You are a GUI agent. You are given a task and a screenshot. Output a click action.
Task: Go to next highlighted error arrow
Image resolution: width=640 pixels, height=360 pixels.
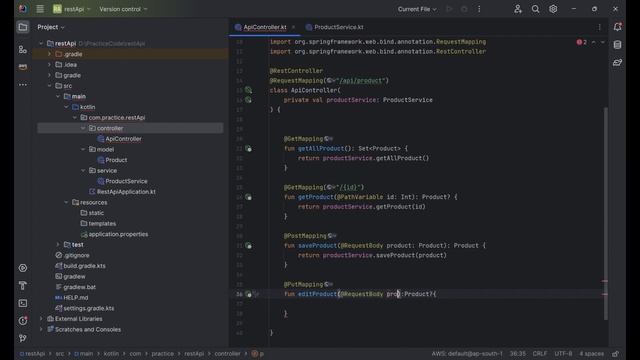pyautogui.click(x=603, y=42)
